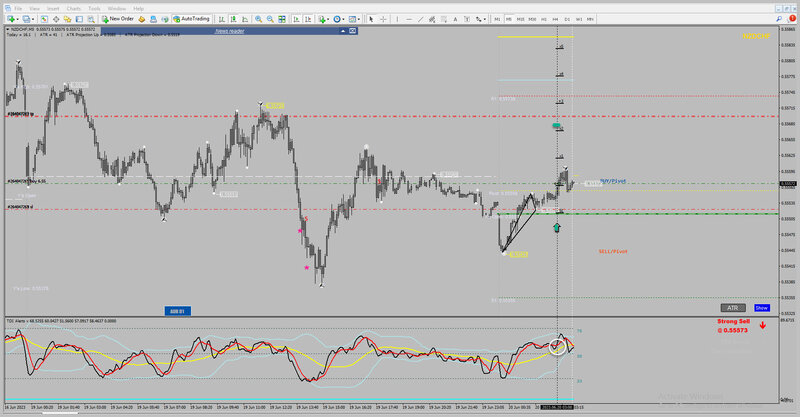Viewport: 800px width, 417px height.
Task: Switch chart to line chart type
Action: tap(245, 19)
